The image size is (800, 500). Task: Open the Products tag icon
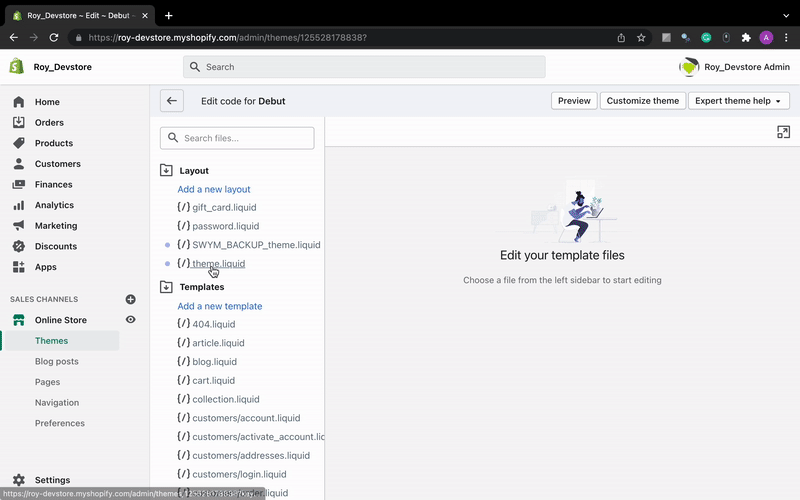tap(19, 143)
